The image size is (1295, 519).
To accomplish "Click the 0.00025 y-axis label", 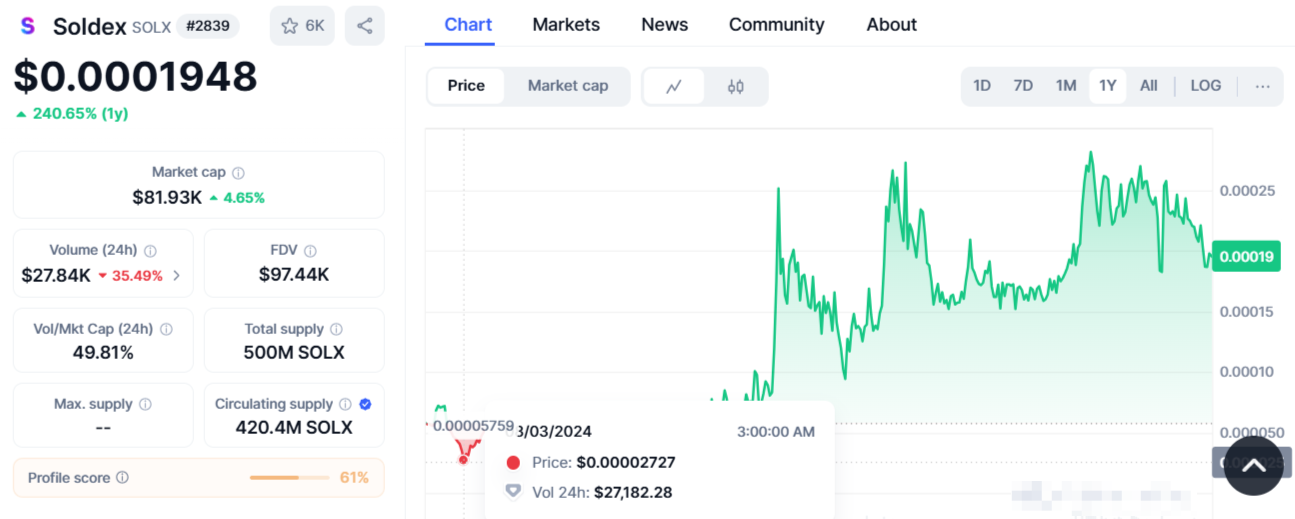I will click(x=1247, y=190).
